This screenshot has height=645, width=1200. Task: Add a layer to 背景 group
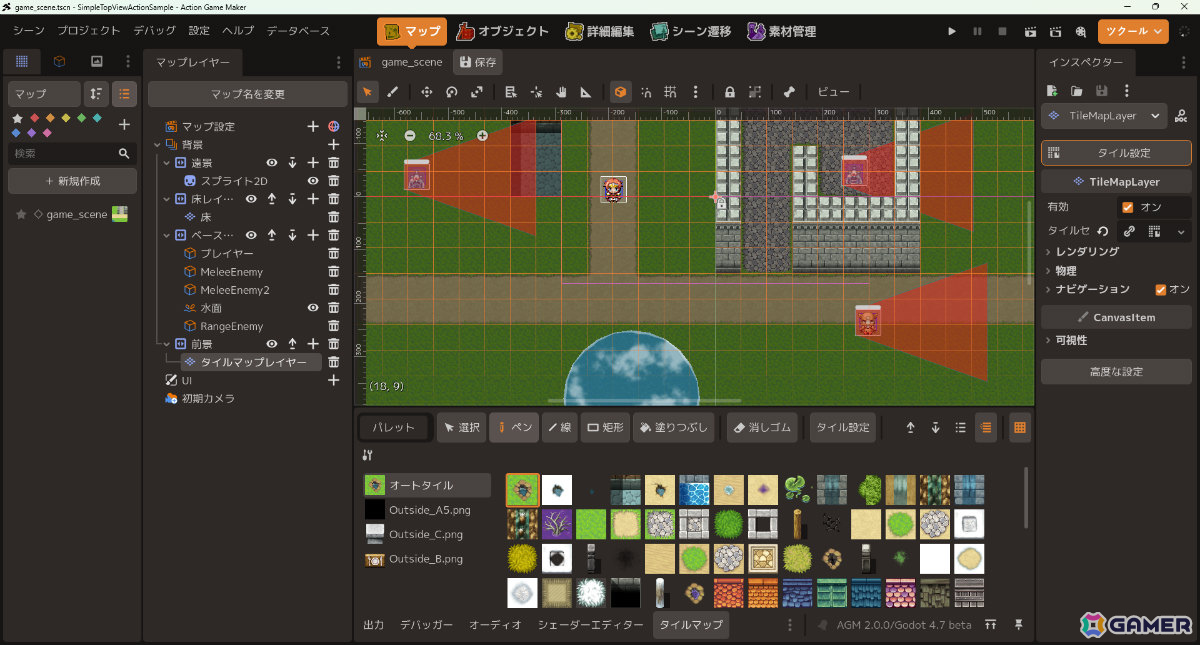point(334,145)
